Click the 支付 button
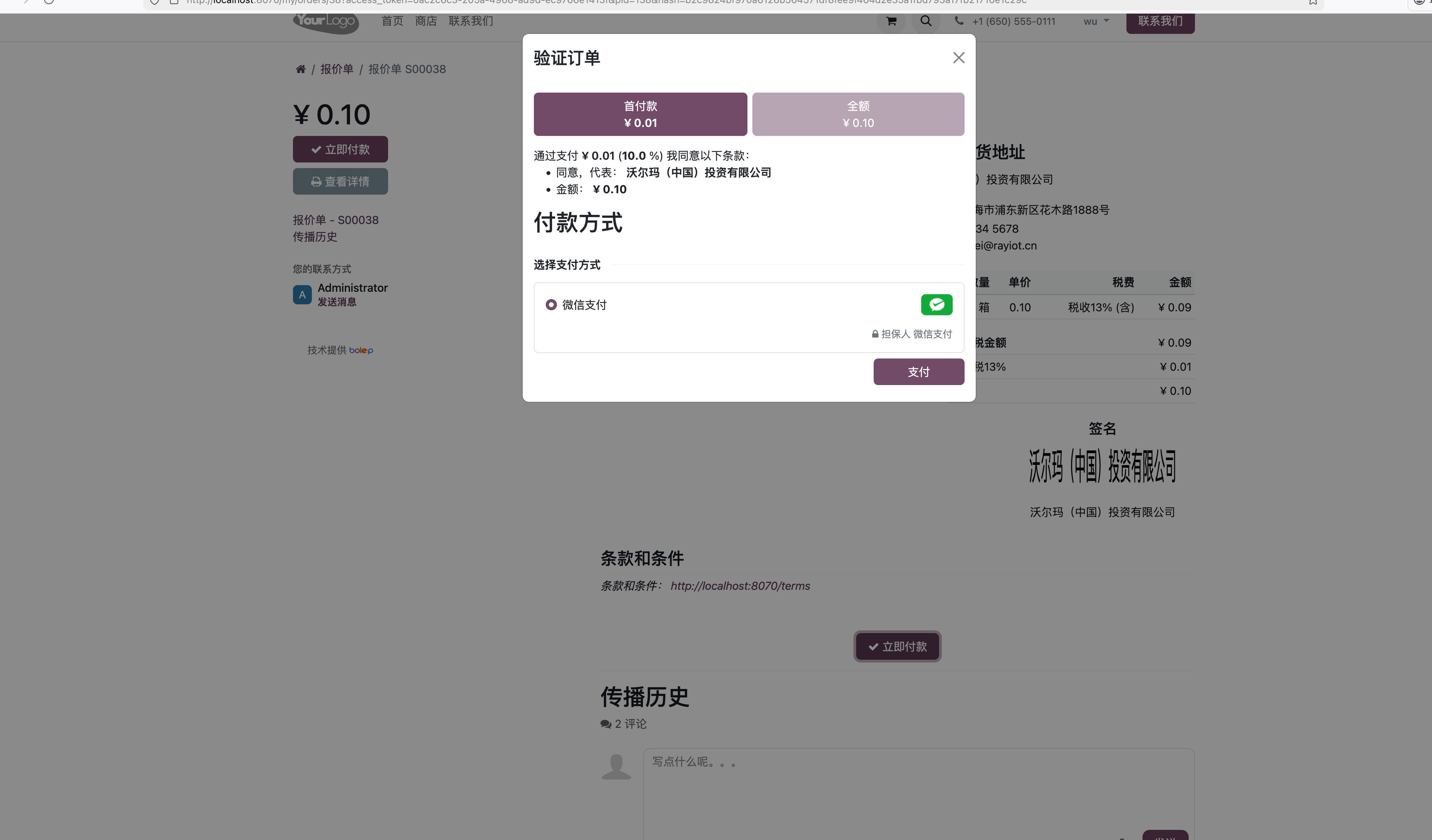The image size is (1432, 840). click(918, 372)
